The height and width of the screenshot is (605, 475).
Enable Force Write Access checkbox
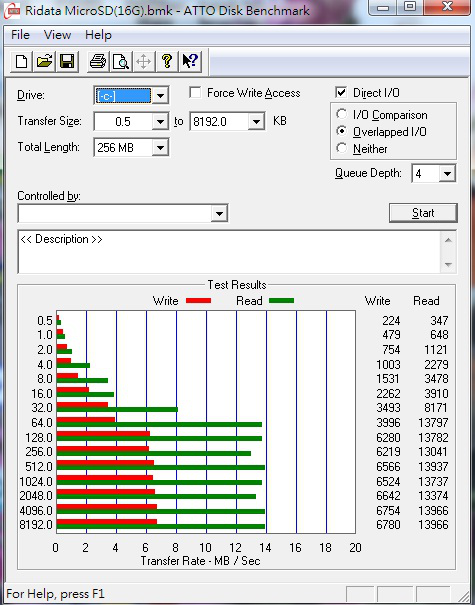[x=195, y=93]
